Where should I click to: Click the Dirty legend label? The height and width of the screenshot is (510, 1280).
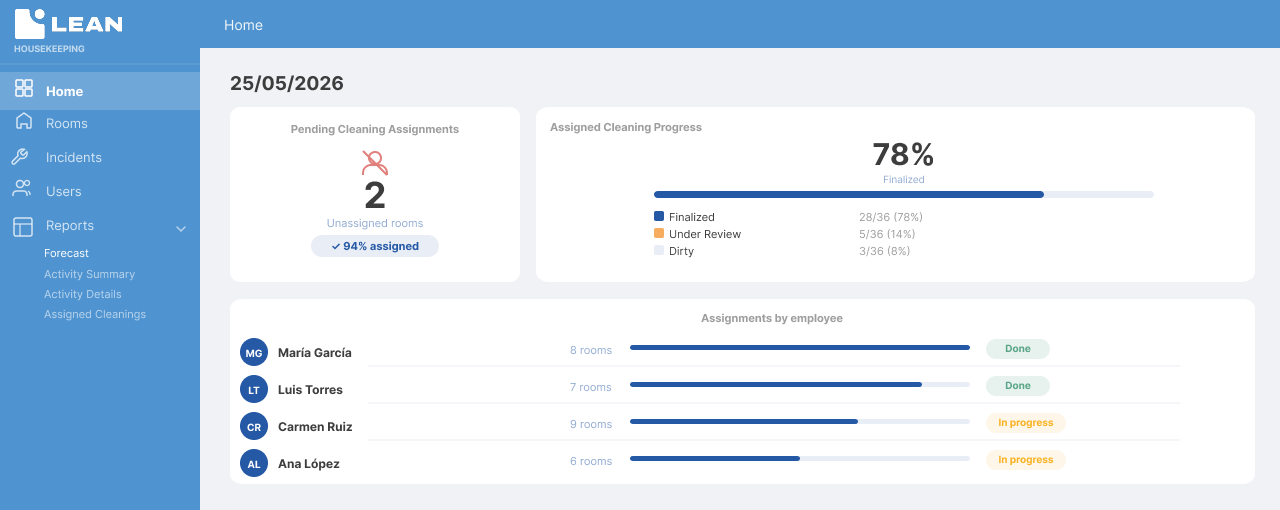[681, 251]
